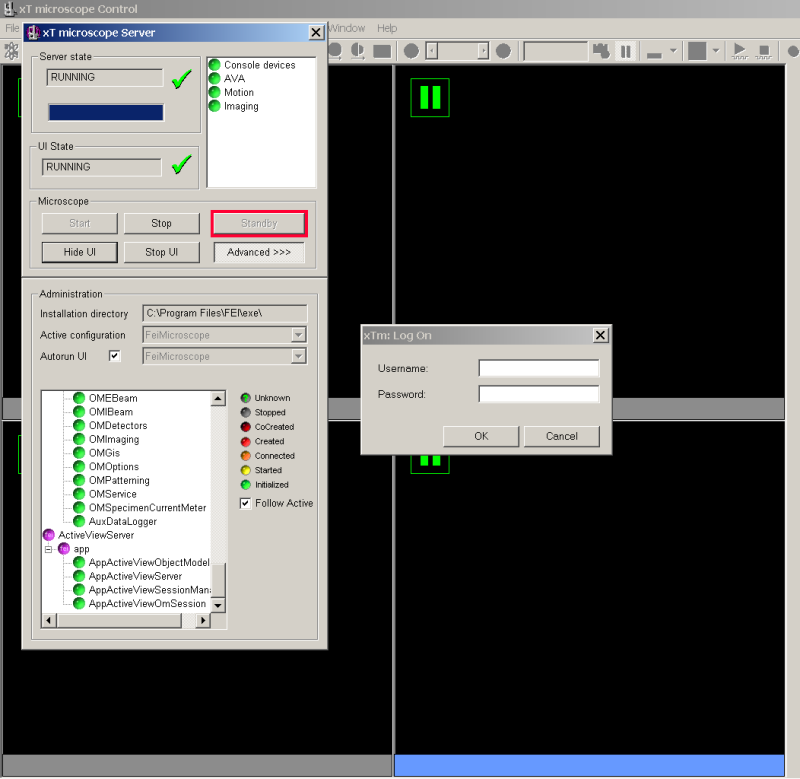Click the stop square icon in the top toolbar
This screenshot has width=800, height=779.
[x=765, y=50]
